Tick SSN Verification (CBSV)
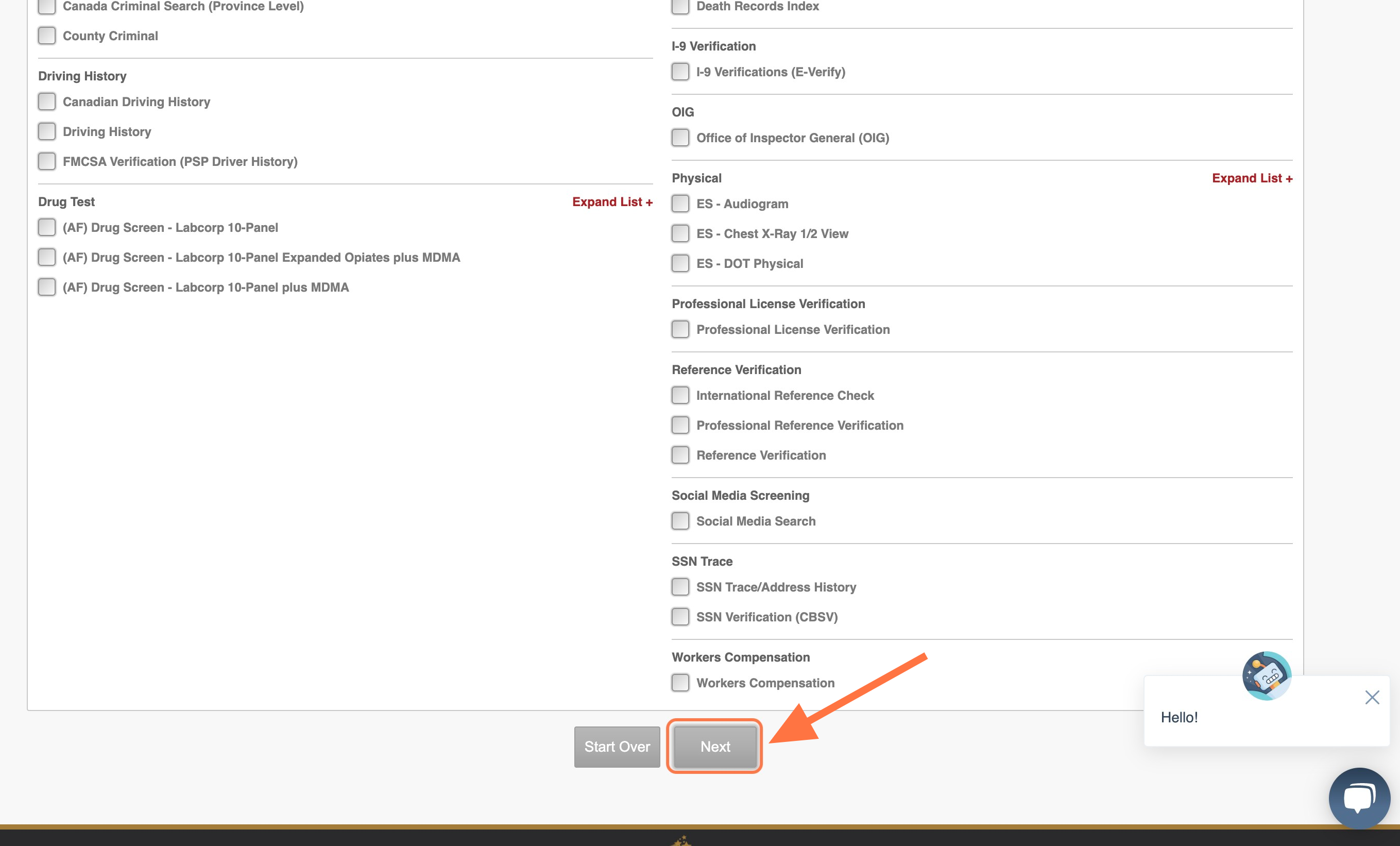Image resolution: width=1400 pixels, height=846 pixels. coord(680,616)
